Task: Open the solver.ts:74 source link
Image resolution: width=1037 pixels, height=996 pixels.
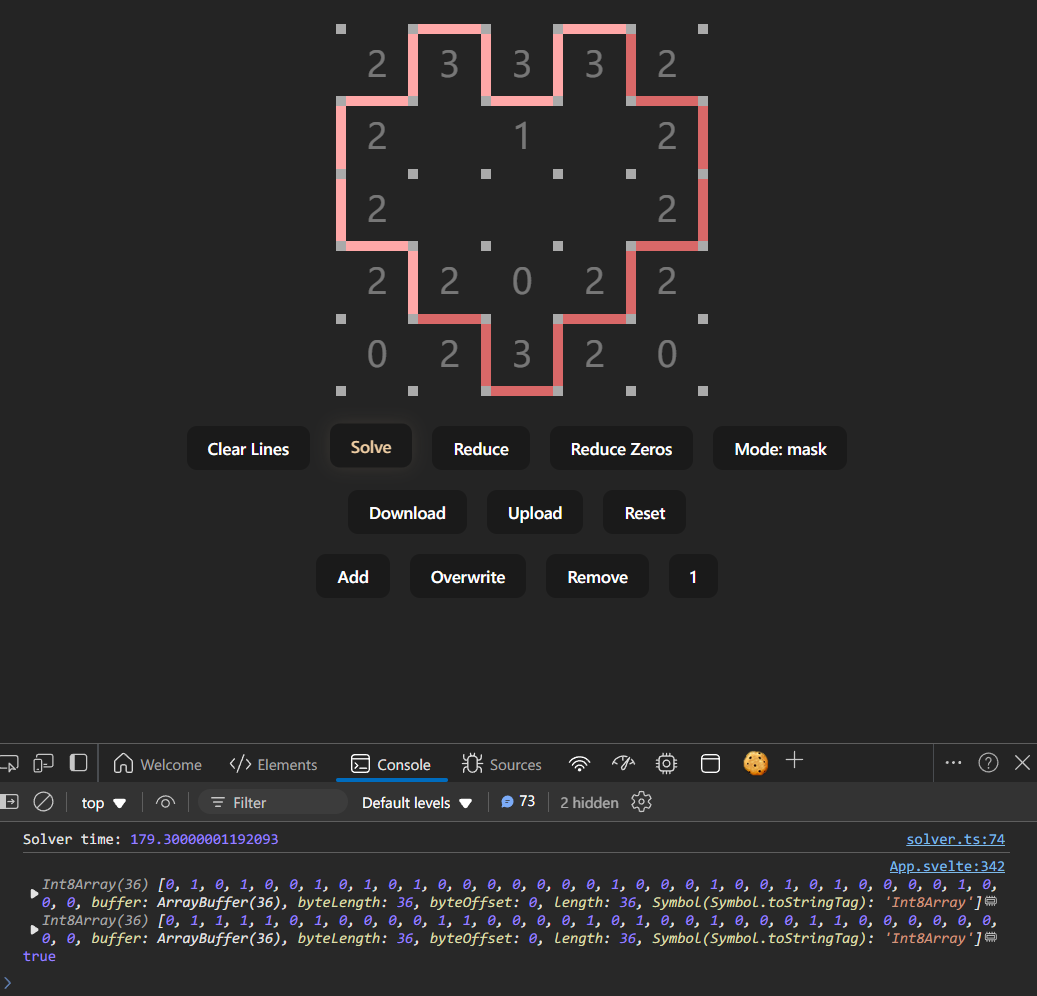Action: tap(955, 839)
